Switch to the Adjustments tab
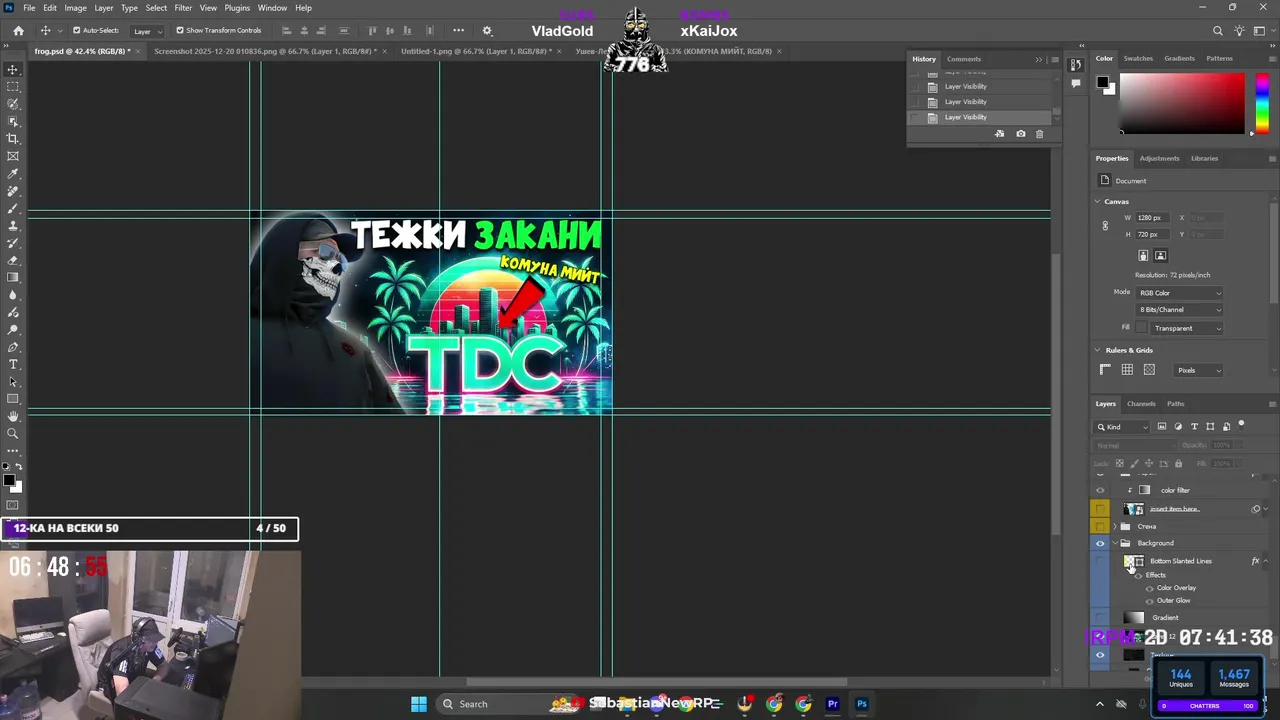Screen dimensions: 1280x720 (1159, 158)
